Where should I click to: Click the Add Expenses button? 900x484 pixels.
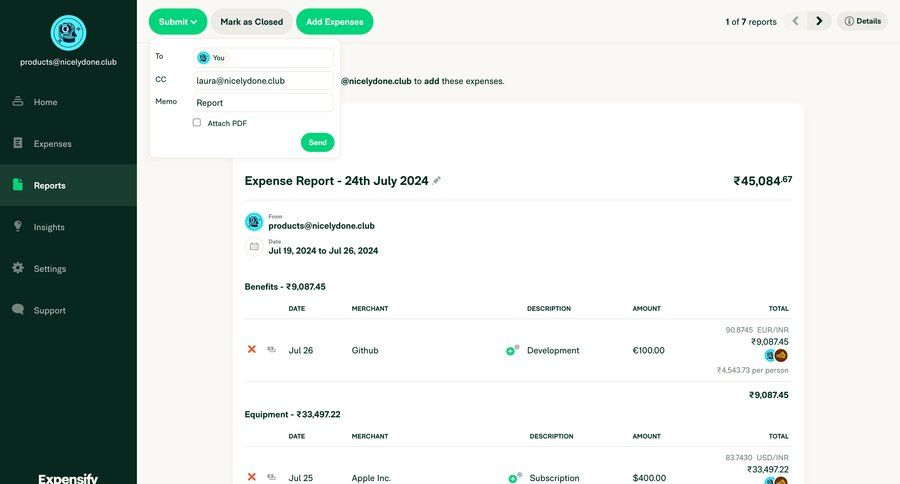click(334, 21)
